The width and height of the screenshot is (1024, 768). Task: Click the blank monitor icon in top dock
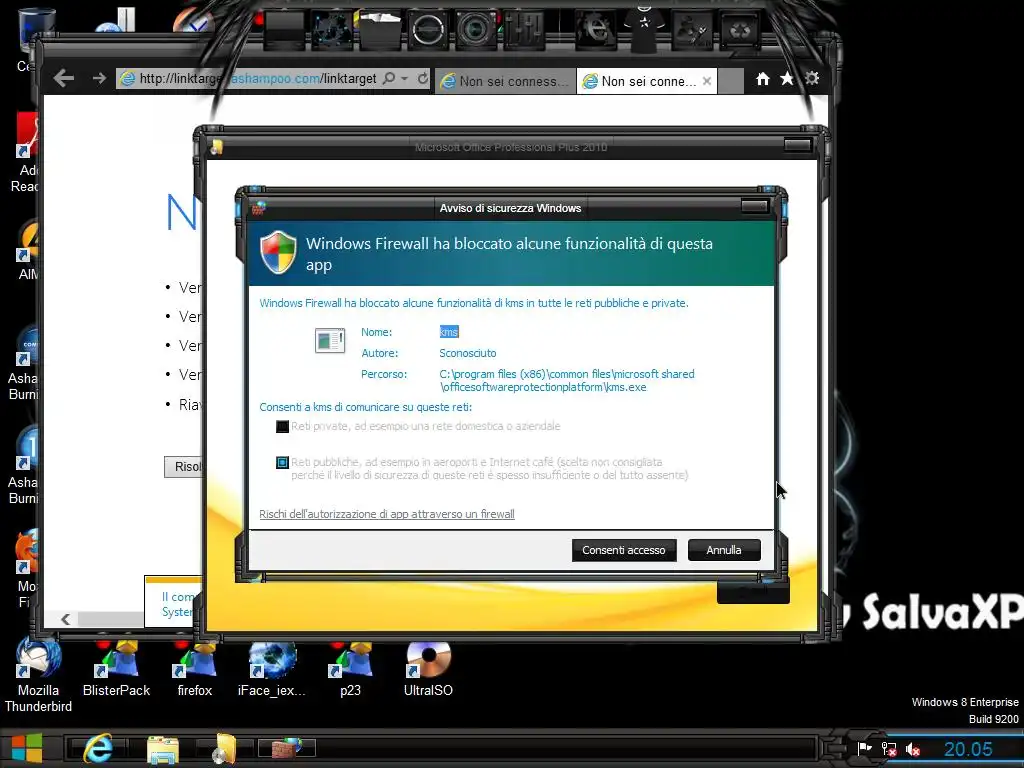click(285, 30)
